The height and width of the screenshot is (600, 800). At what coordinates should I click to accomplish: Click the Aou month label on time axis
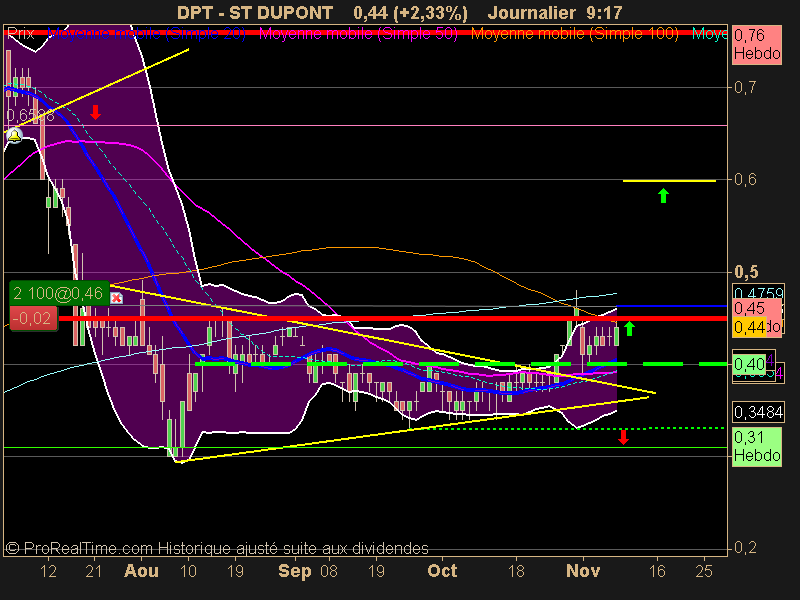[141, 570]
